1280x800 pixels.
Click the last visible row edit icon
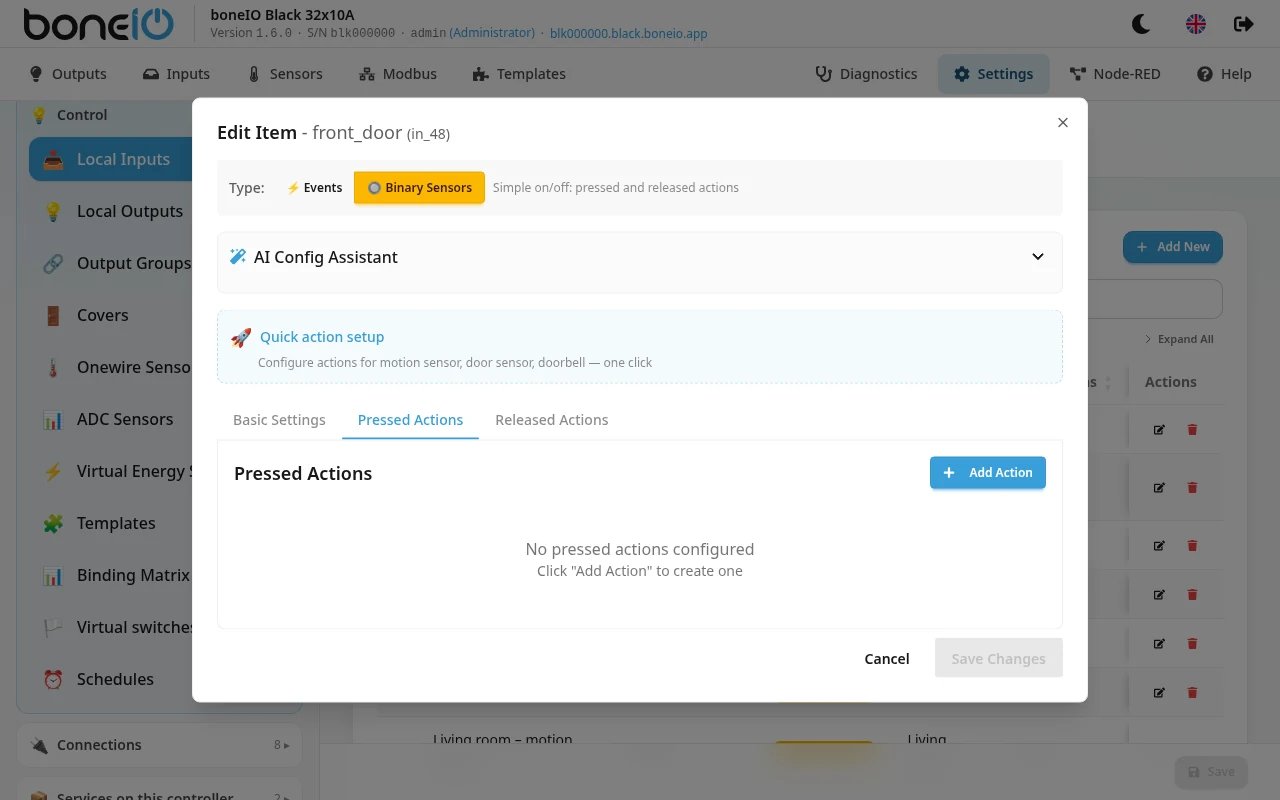1159,692
